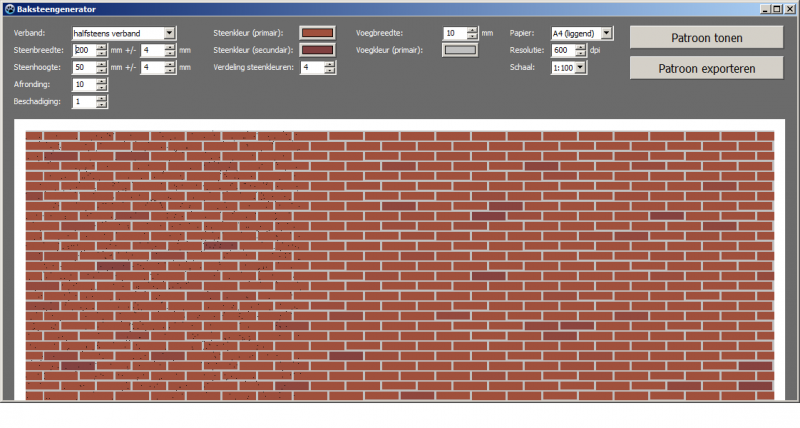Increase Steenbreedte tolerance with up arrow
Viewport: 800px width, 428px height.
[x=170, y=47]
